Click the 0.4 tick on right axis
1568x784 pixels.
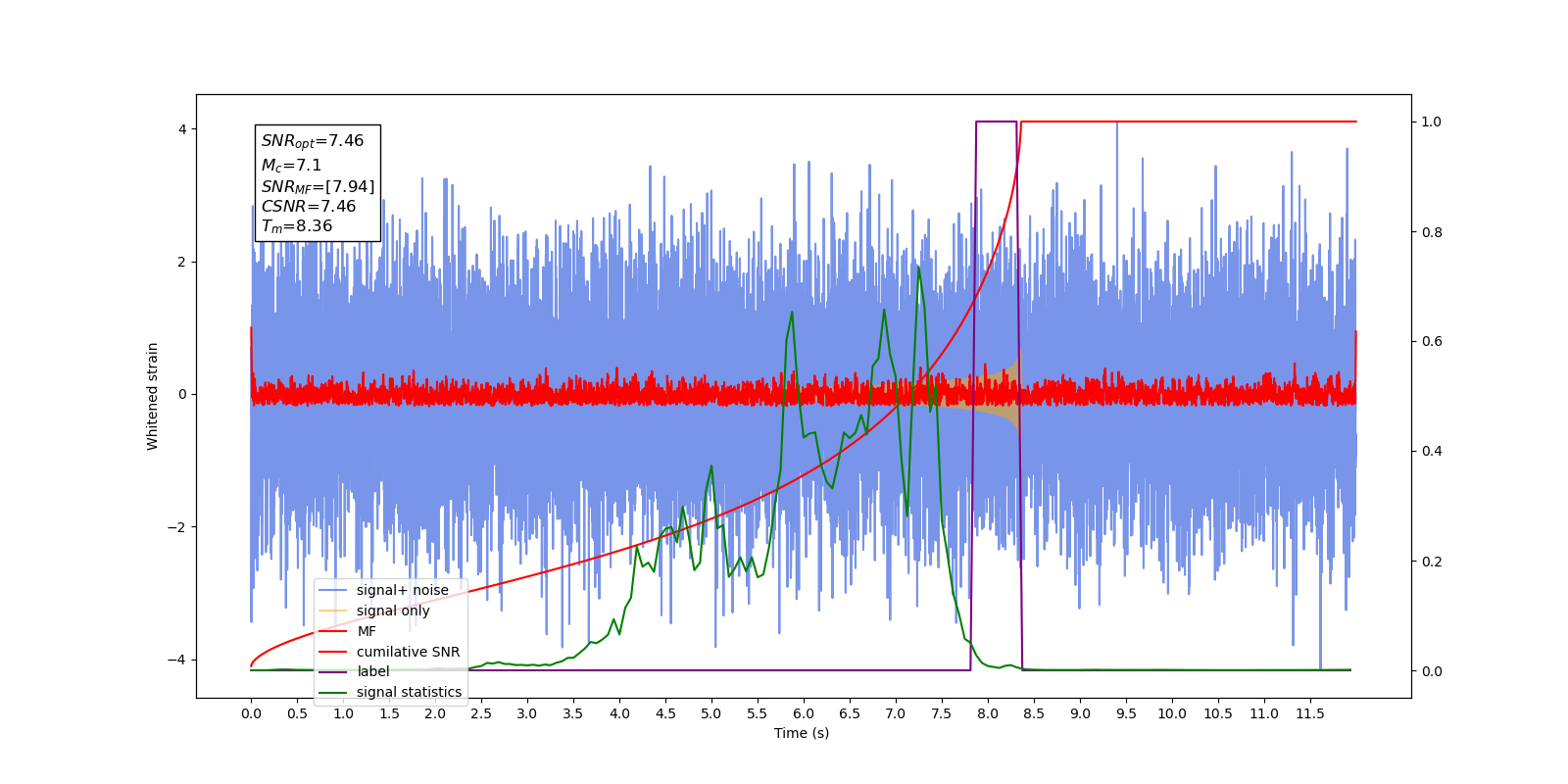point(1432,451)
